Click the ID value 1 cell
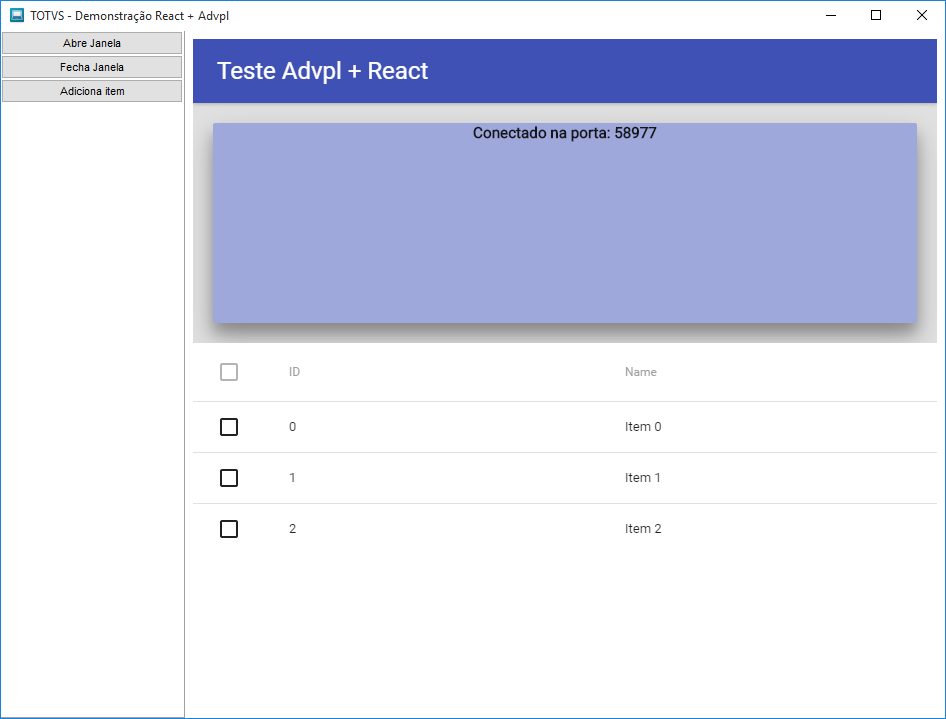 (293, 478)
